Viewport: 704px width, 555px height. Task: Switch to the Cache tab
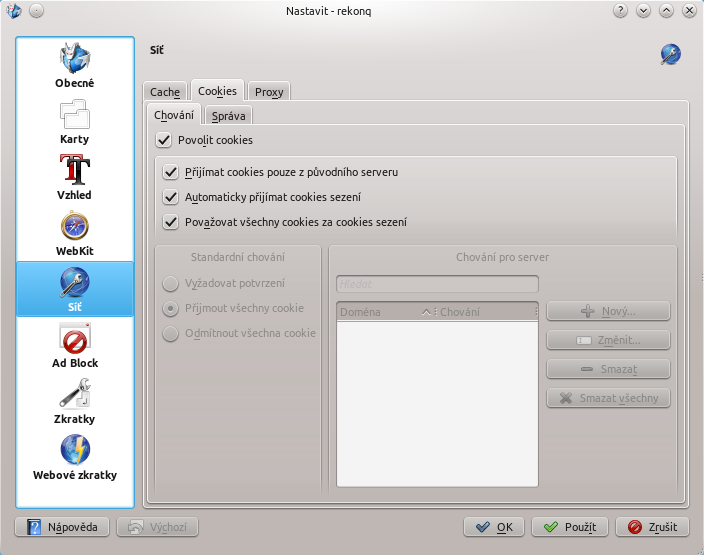click(165, 92)
